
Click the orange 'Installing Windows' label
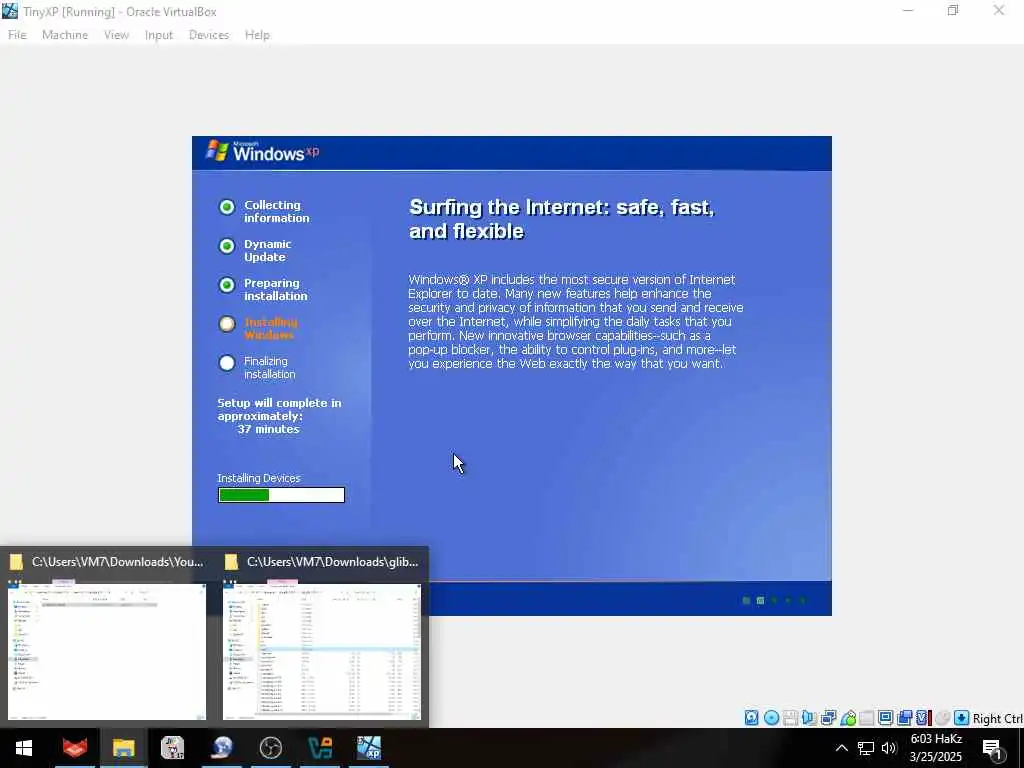pyautogui.click(x=270, y=328)
